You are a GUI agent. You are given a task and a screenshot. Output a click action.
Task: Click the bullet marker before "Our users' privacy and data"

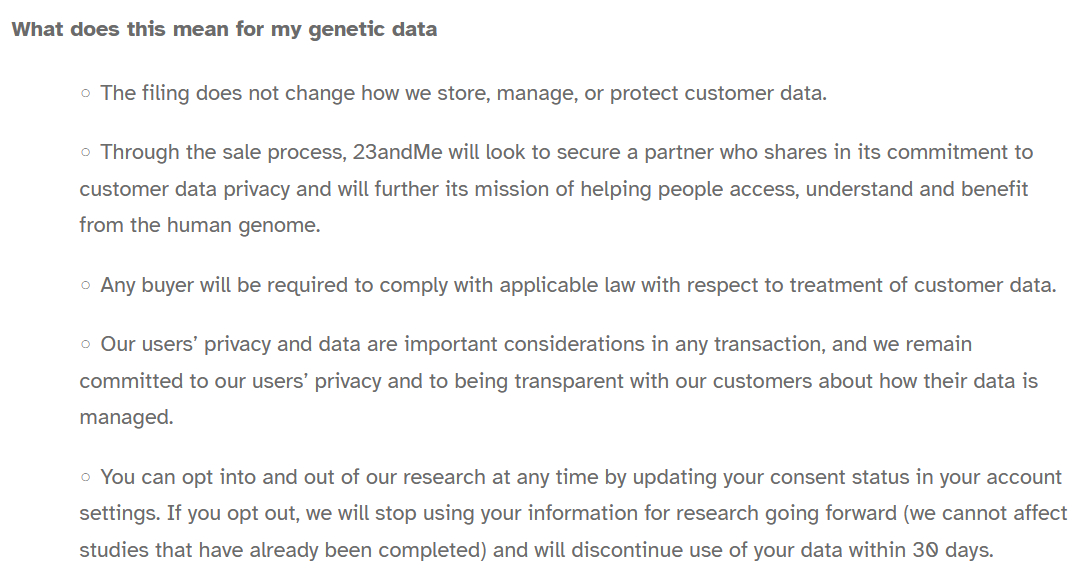(86, 345)
